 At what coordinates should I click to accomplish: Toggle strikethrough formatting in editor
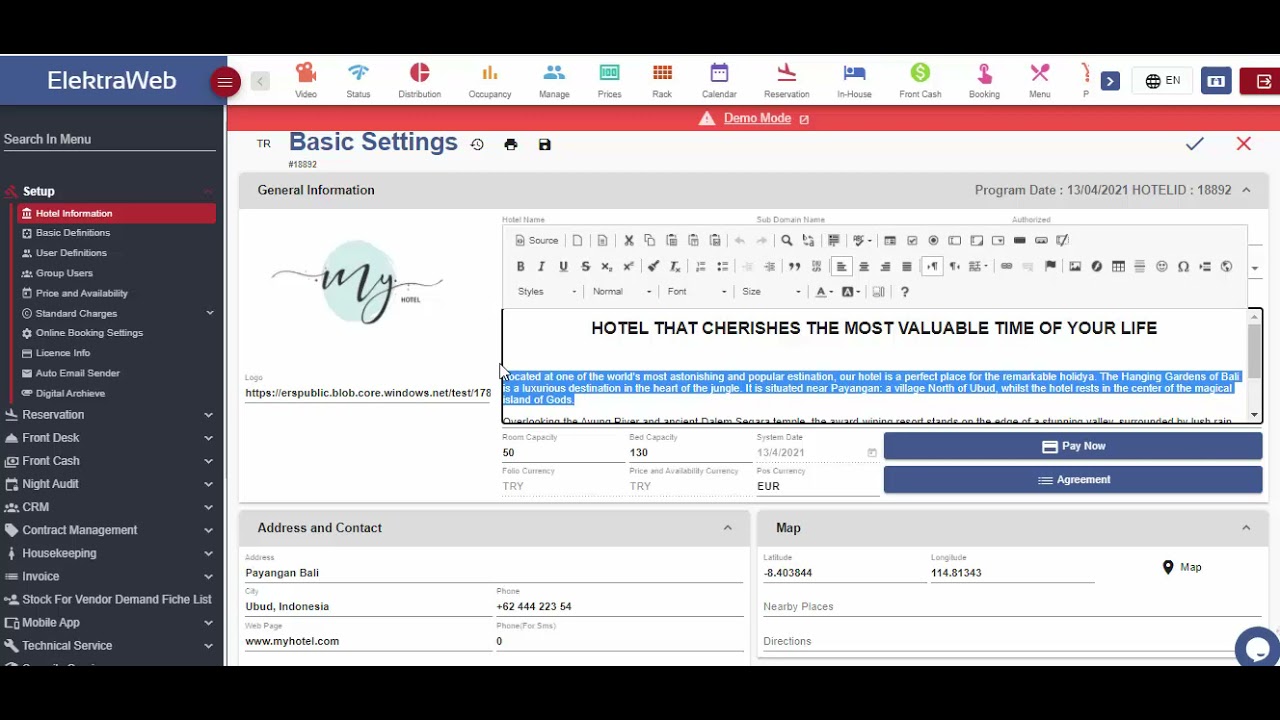(585, 266)
